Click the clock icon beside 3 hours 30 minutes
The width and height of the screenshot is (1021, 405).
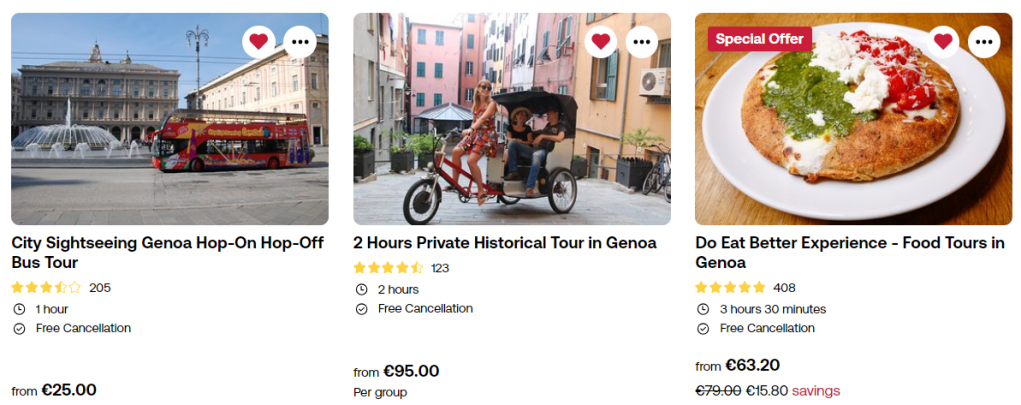703,309
